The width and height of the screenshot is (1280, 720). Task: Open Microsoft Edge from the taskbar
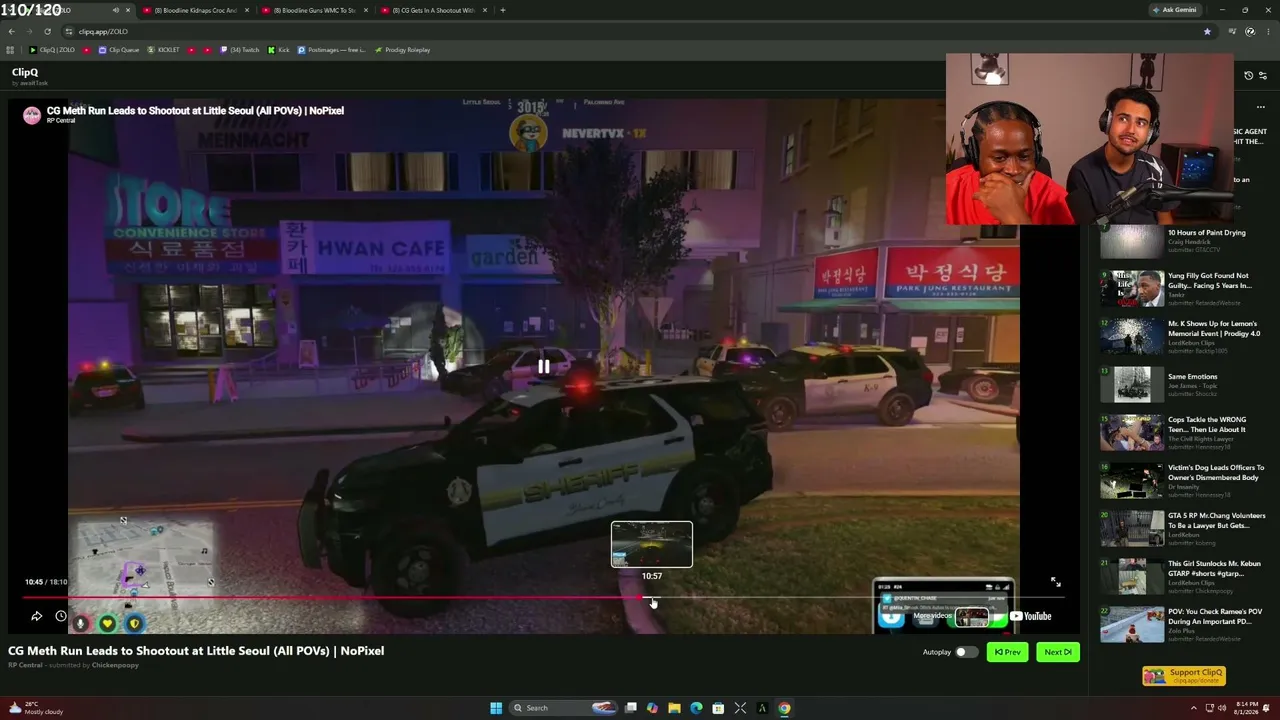pos(696,708)
